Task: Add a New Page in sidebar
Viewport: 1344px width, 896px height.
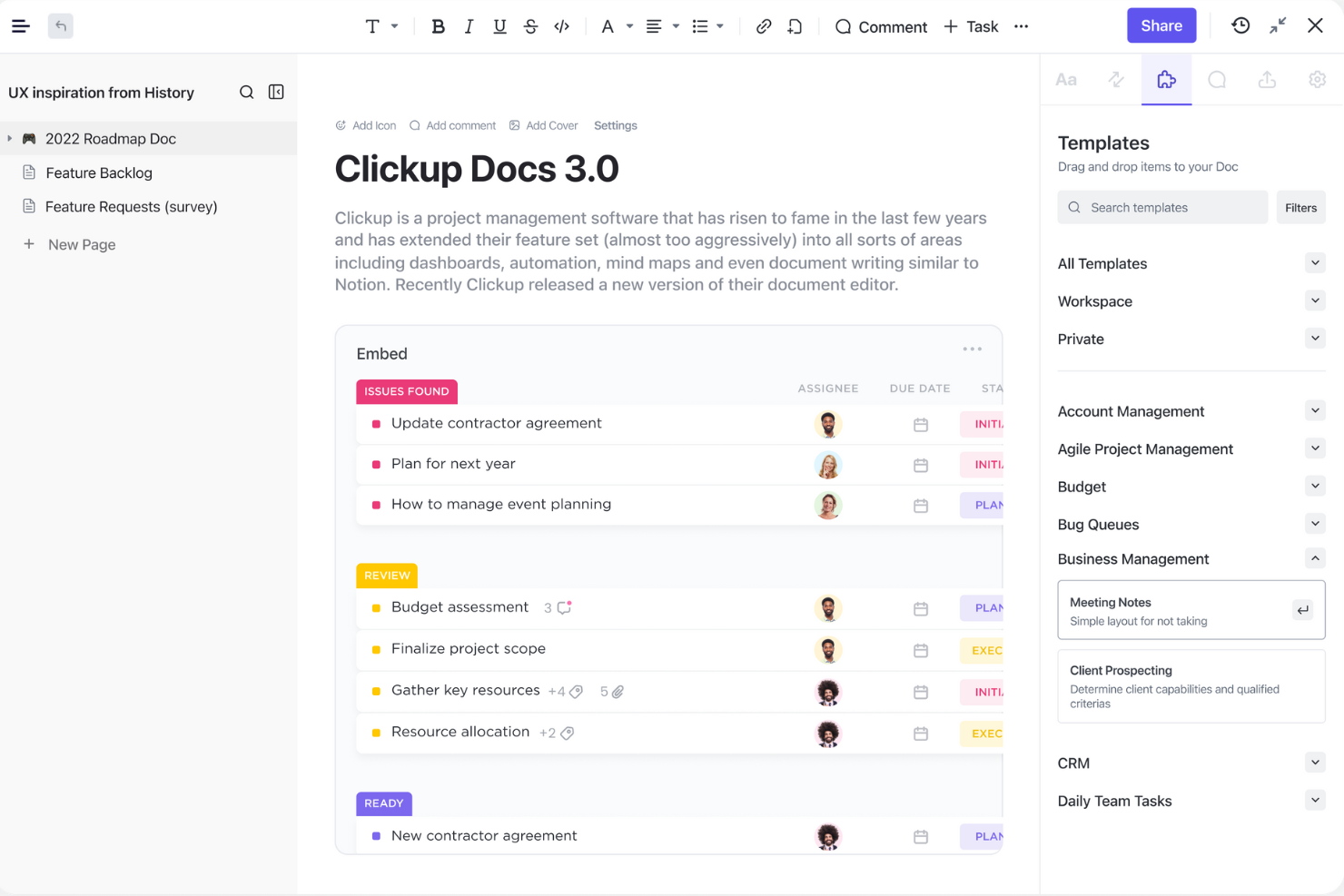Action: point(69,244)
